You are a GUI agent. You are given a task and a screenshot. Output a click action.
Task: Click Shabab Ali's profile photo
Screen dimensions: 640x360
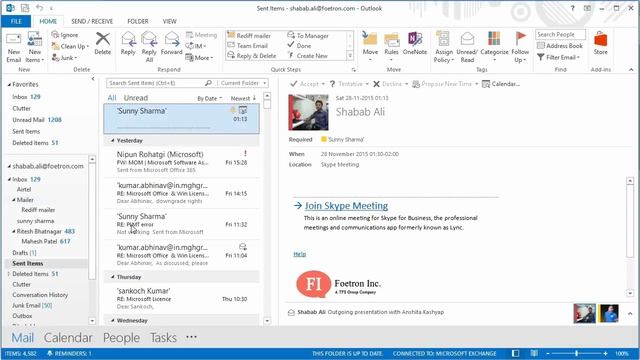[308, 112]
